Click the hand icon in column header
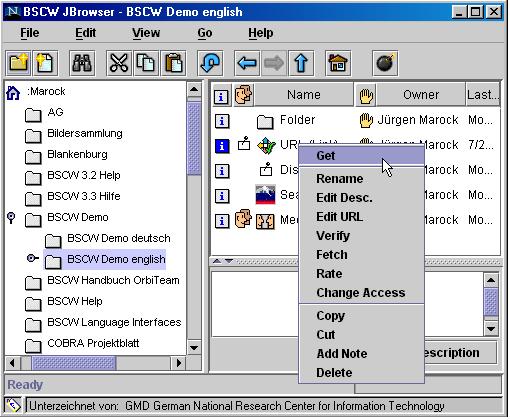The width and height of the screenshot is (510, 420). (366, 96)
